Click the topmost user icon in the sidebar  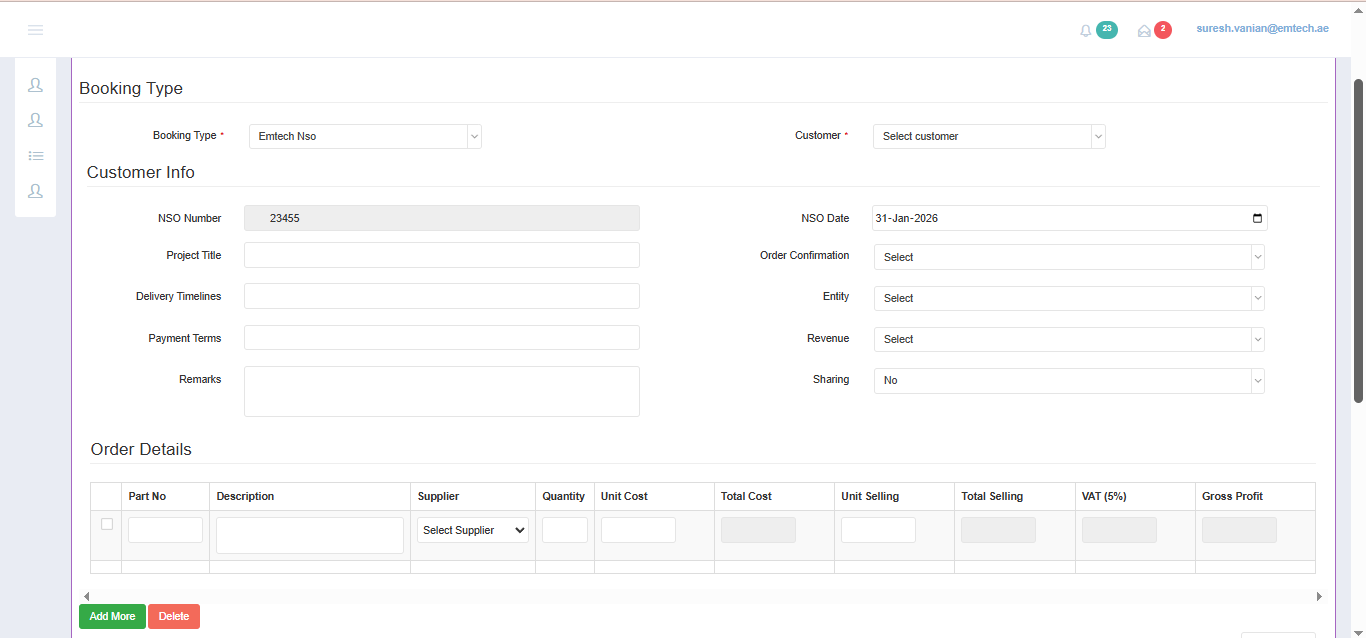coord(36,85)
